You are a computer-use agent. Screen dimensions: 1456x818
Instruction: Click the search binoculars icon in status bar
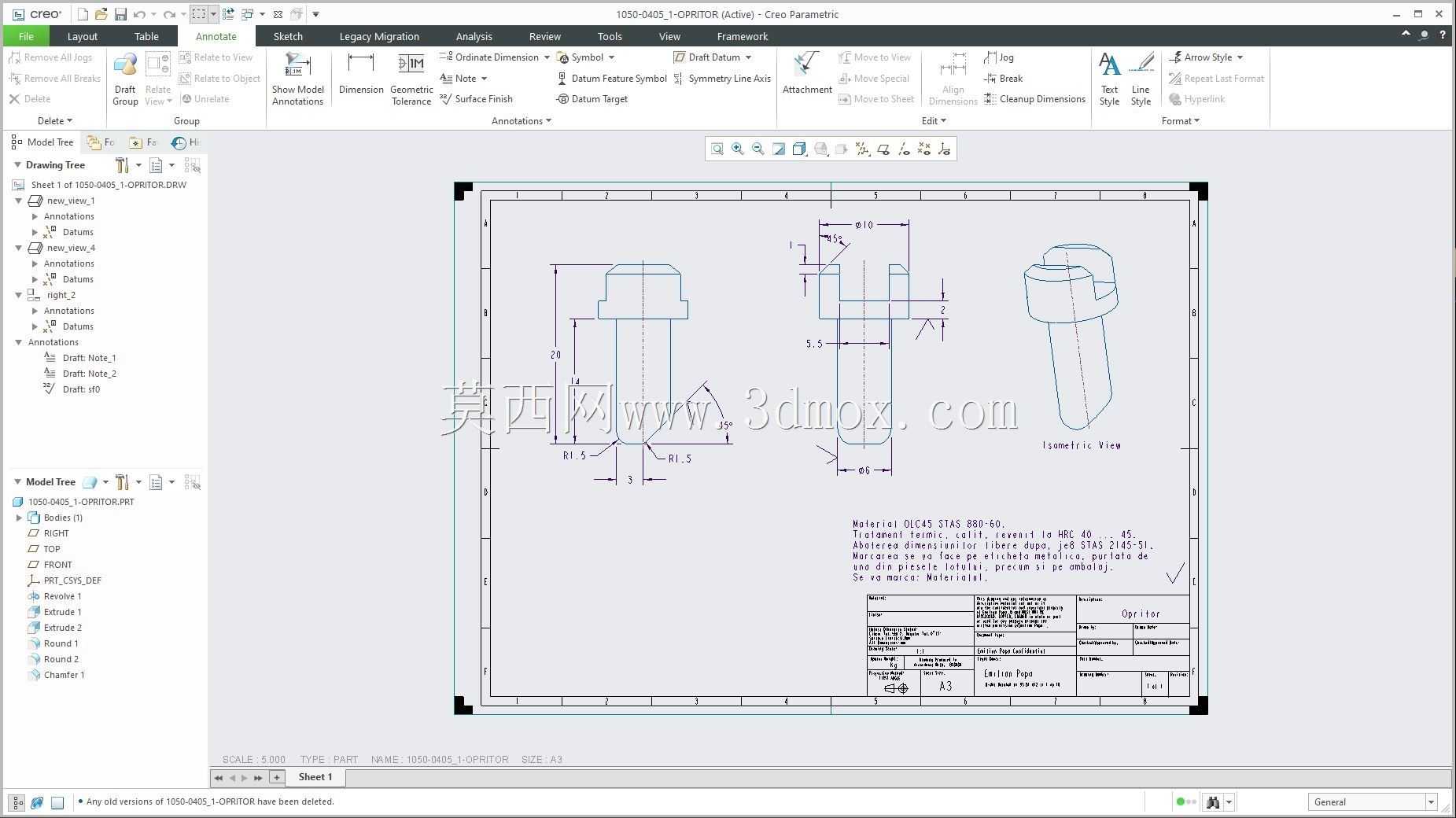point(1213,802)
